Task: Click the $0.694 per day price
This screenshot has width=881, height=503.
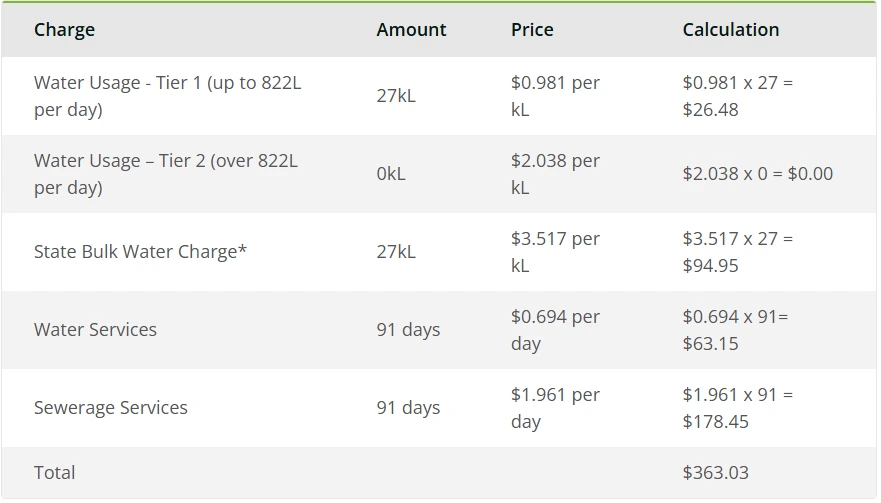Action: (555, 330)
